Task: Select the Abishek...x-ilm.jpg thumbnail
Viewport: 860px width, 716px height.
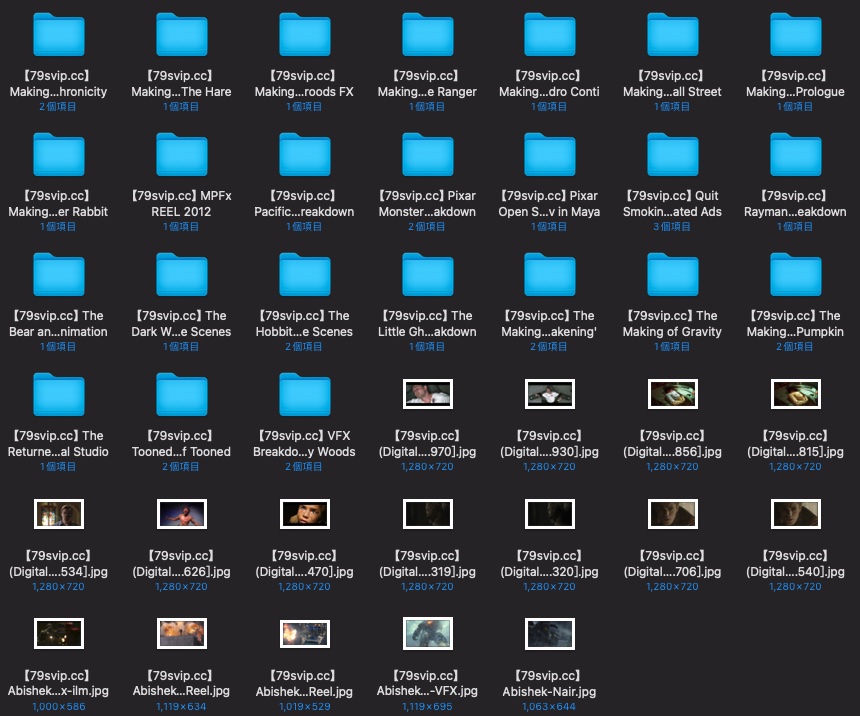Action: coord(59,634)
